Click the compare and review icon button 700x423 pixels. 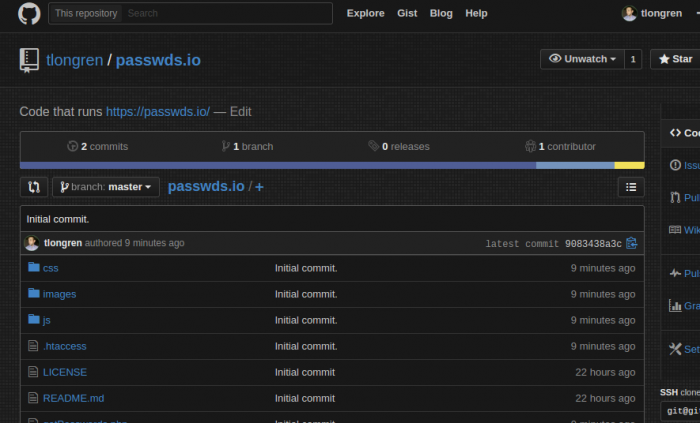tap(34, 187)
